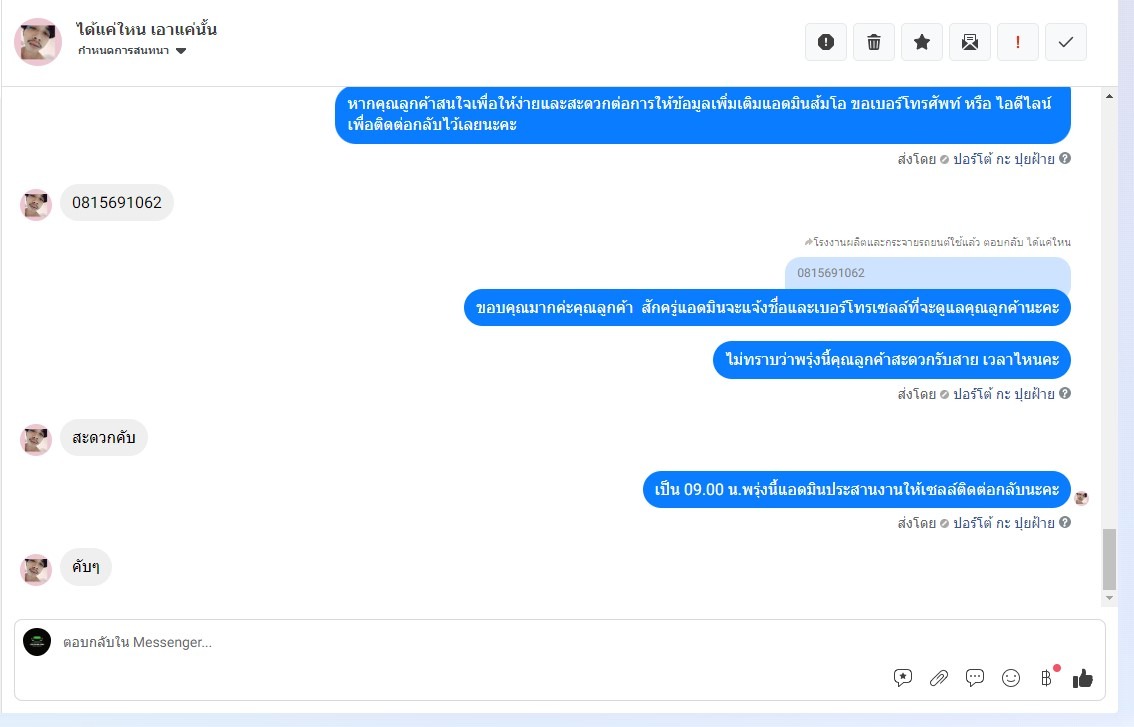Mark conversation as unread with envelope icon
Screen dimensions: 1134x727
point(970,42)
